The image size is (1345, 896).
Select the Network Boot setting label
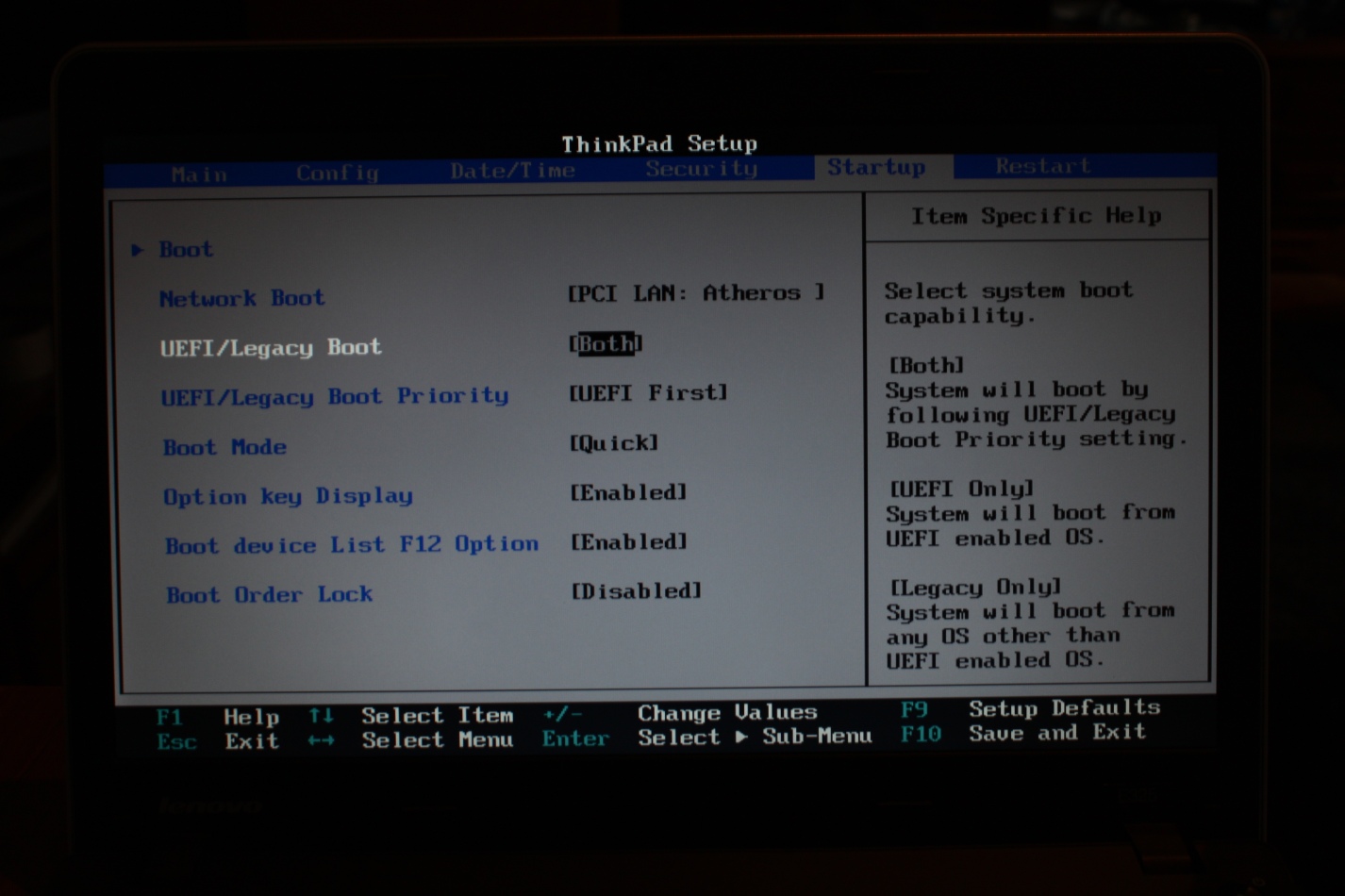(241, 298)
